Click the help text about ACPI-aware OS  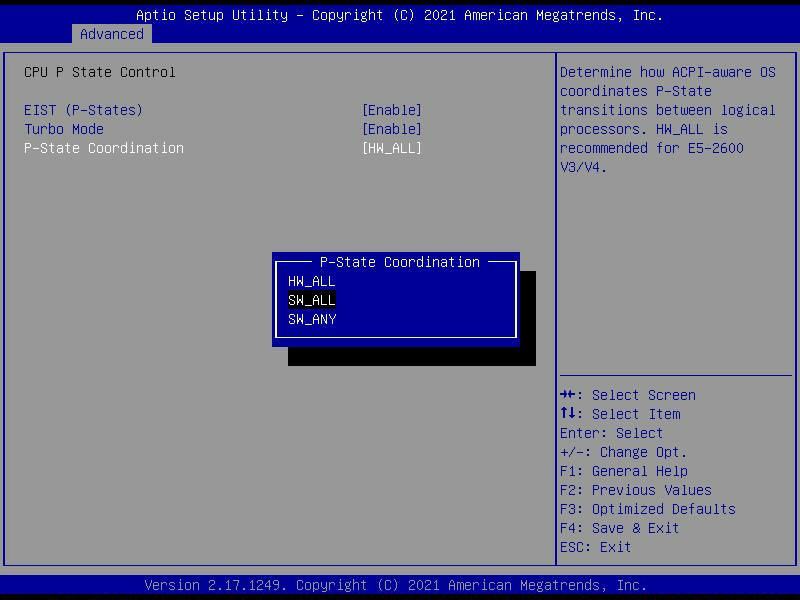coord(667,119)
